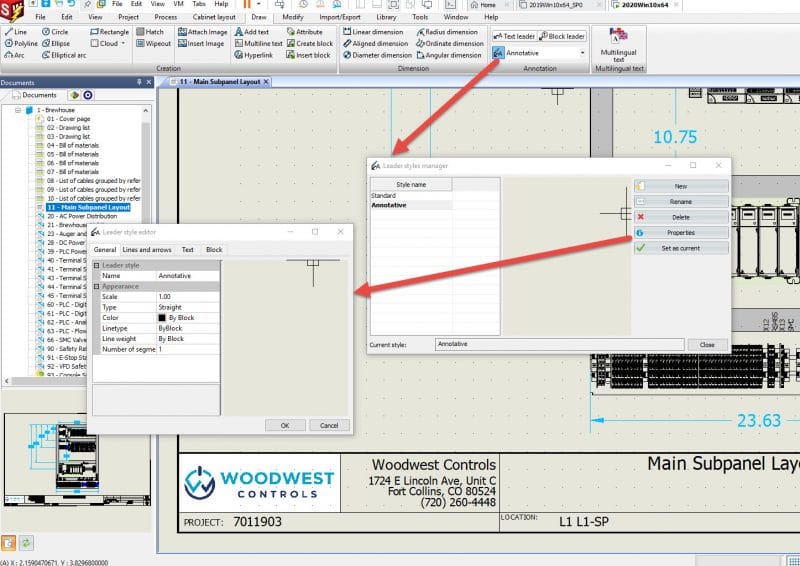Choose the Hatch tool

coord(150,32)
